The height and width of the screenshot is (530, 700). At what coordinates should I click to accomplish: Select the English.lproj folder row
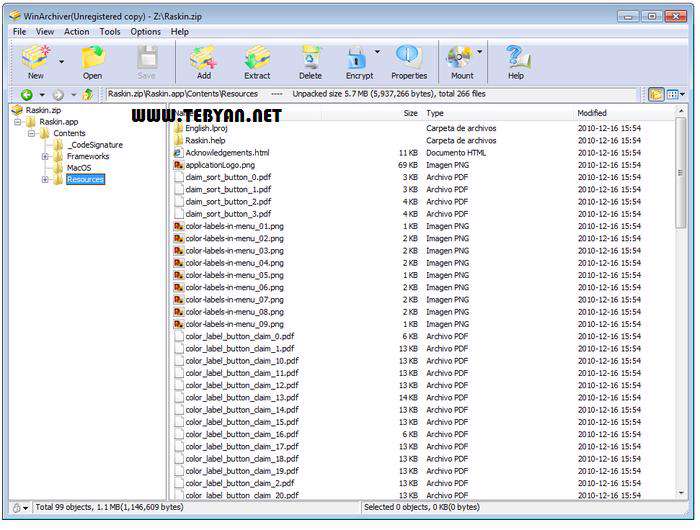424,128
